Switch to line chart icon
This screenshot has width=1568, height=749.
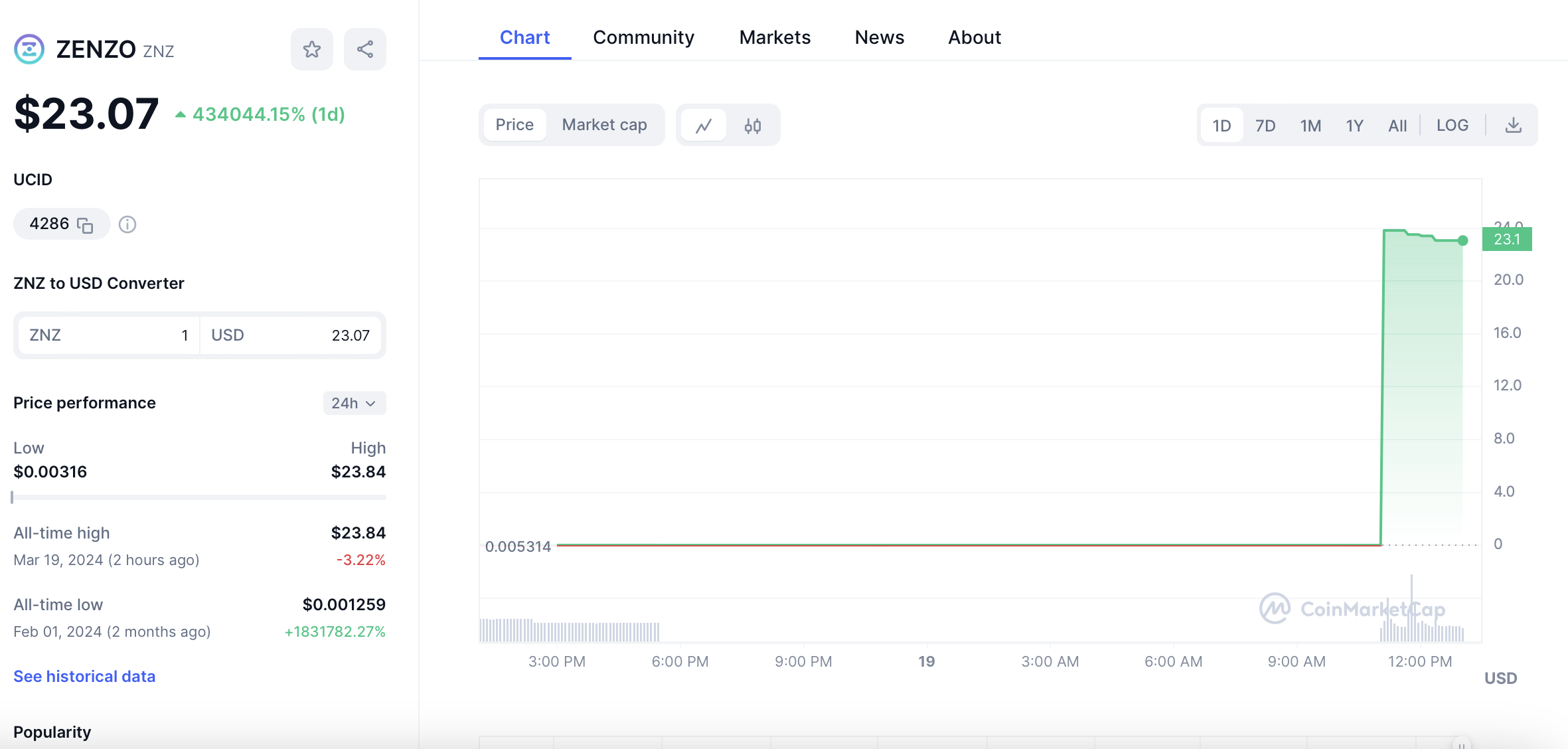coord(704,125)
